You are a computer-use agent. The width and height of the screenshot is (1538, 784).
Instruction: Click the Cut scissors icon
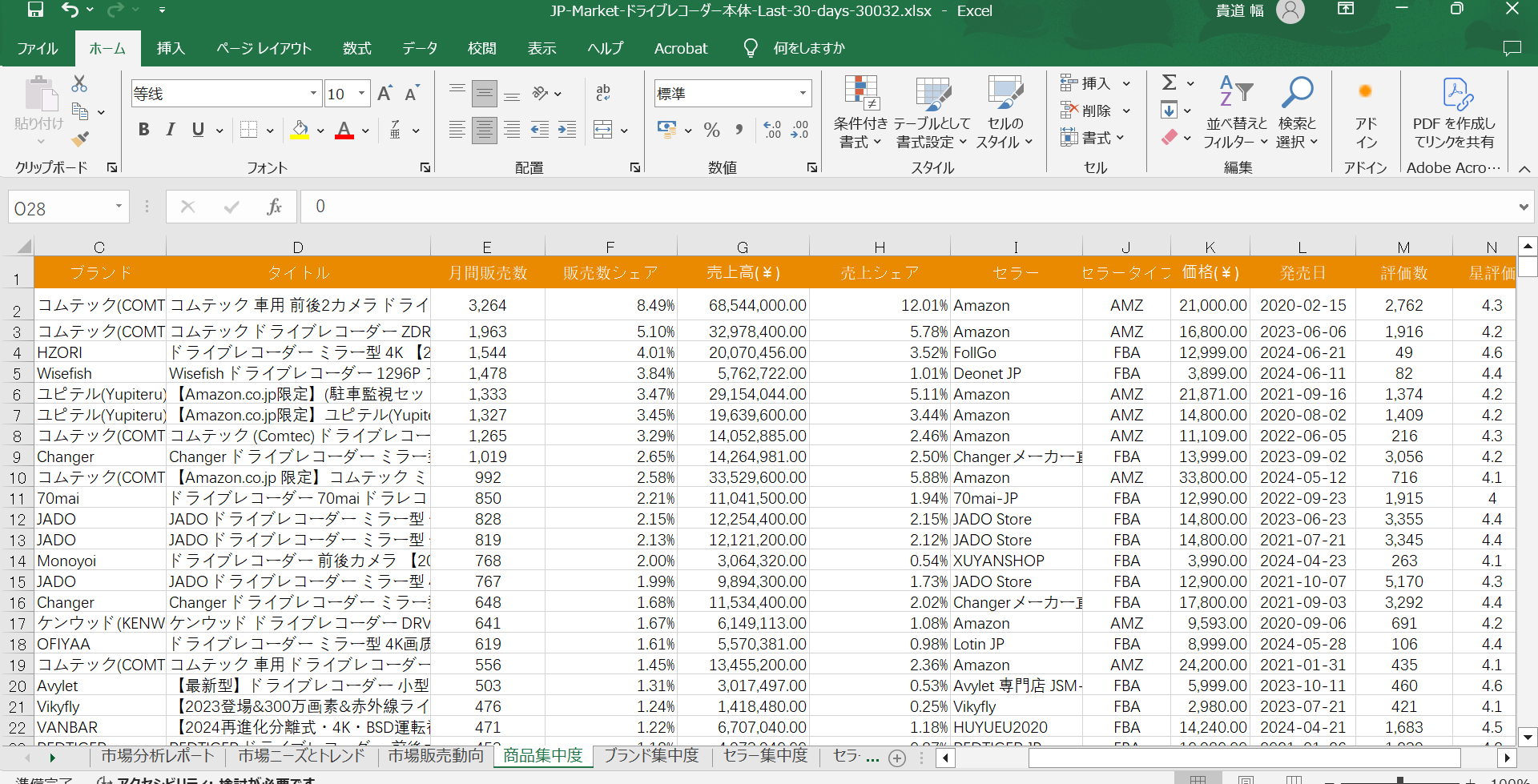coord(79,84)
